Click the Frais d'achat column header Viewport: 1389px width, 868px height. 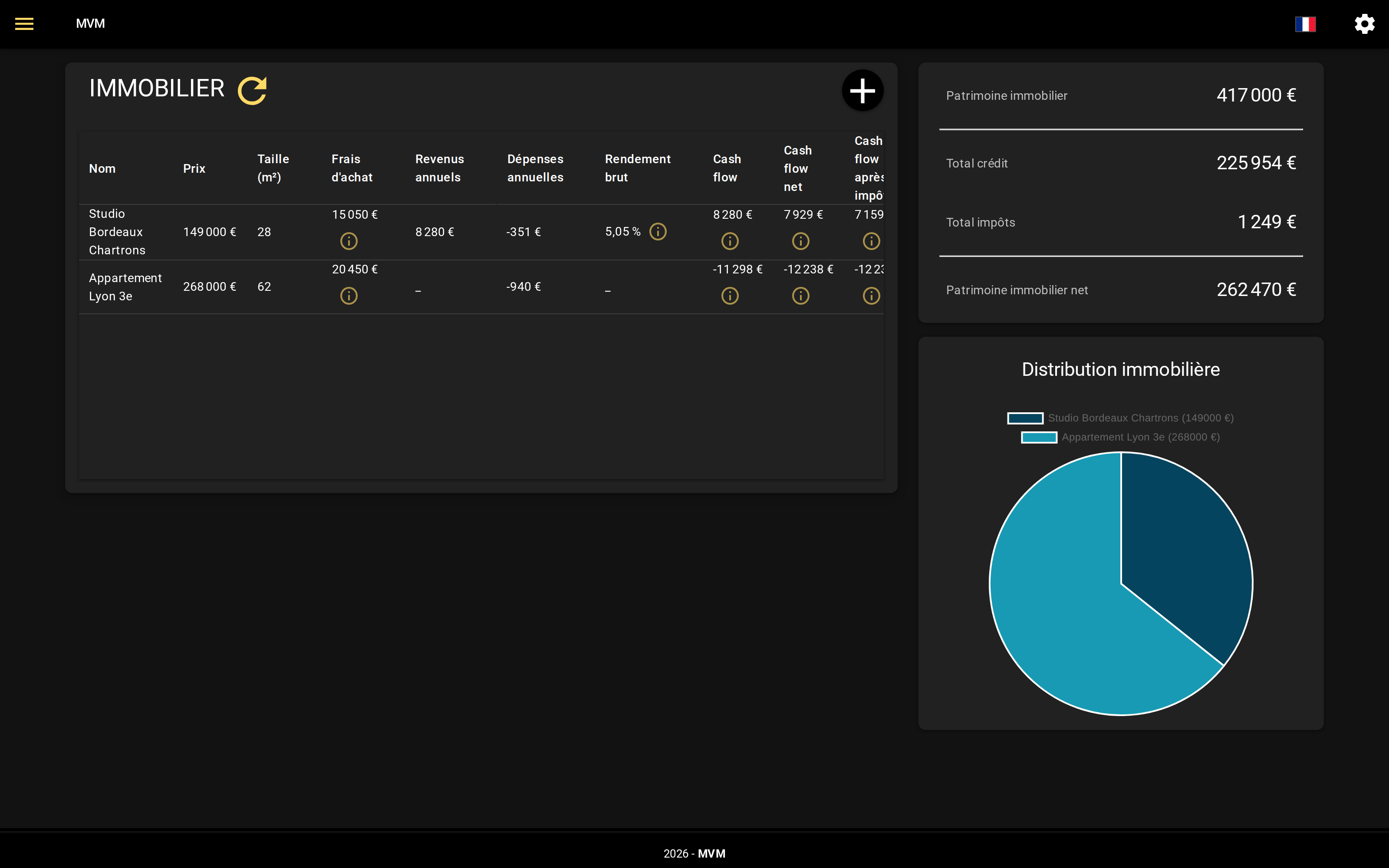352,168
